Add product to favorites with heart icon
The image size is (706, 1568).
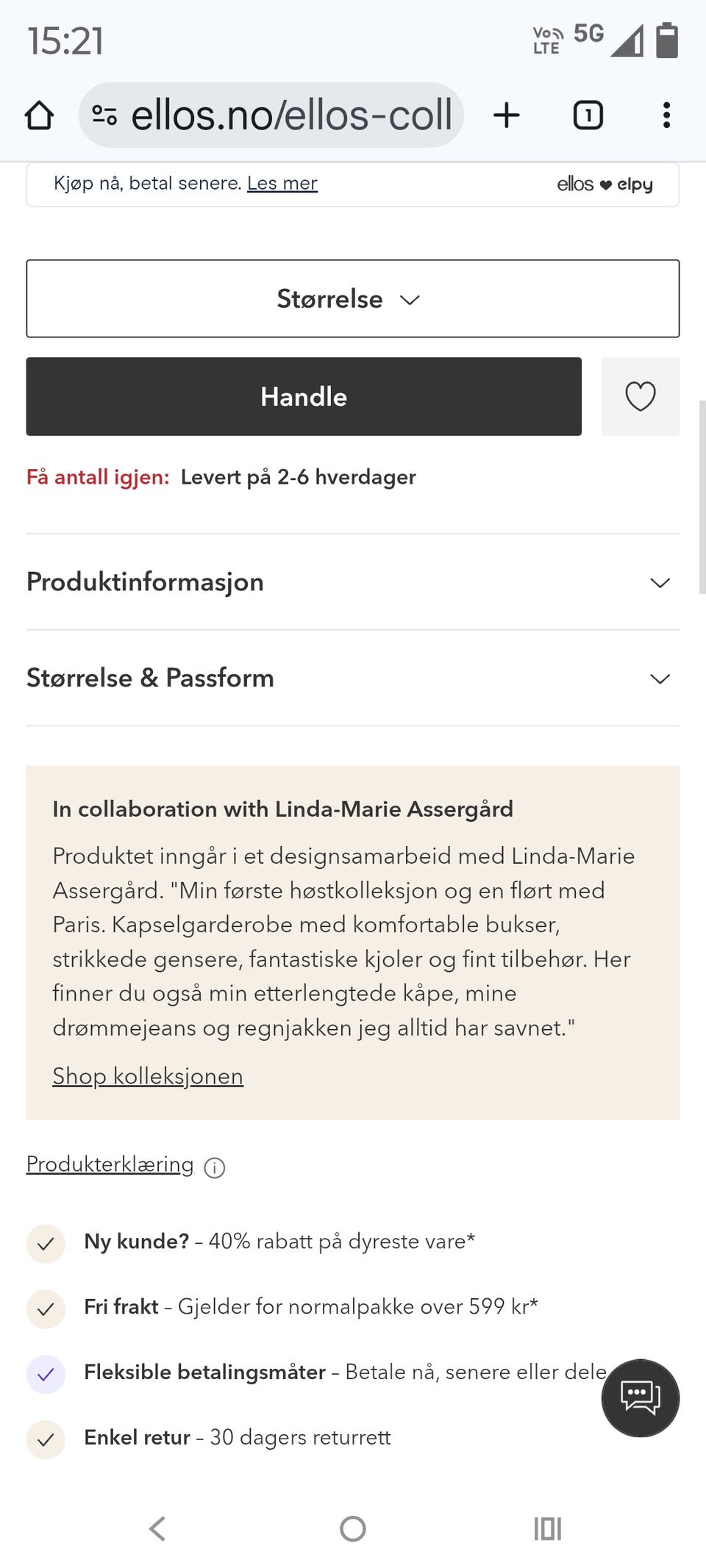[x=640, y=397]
